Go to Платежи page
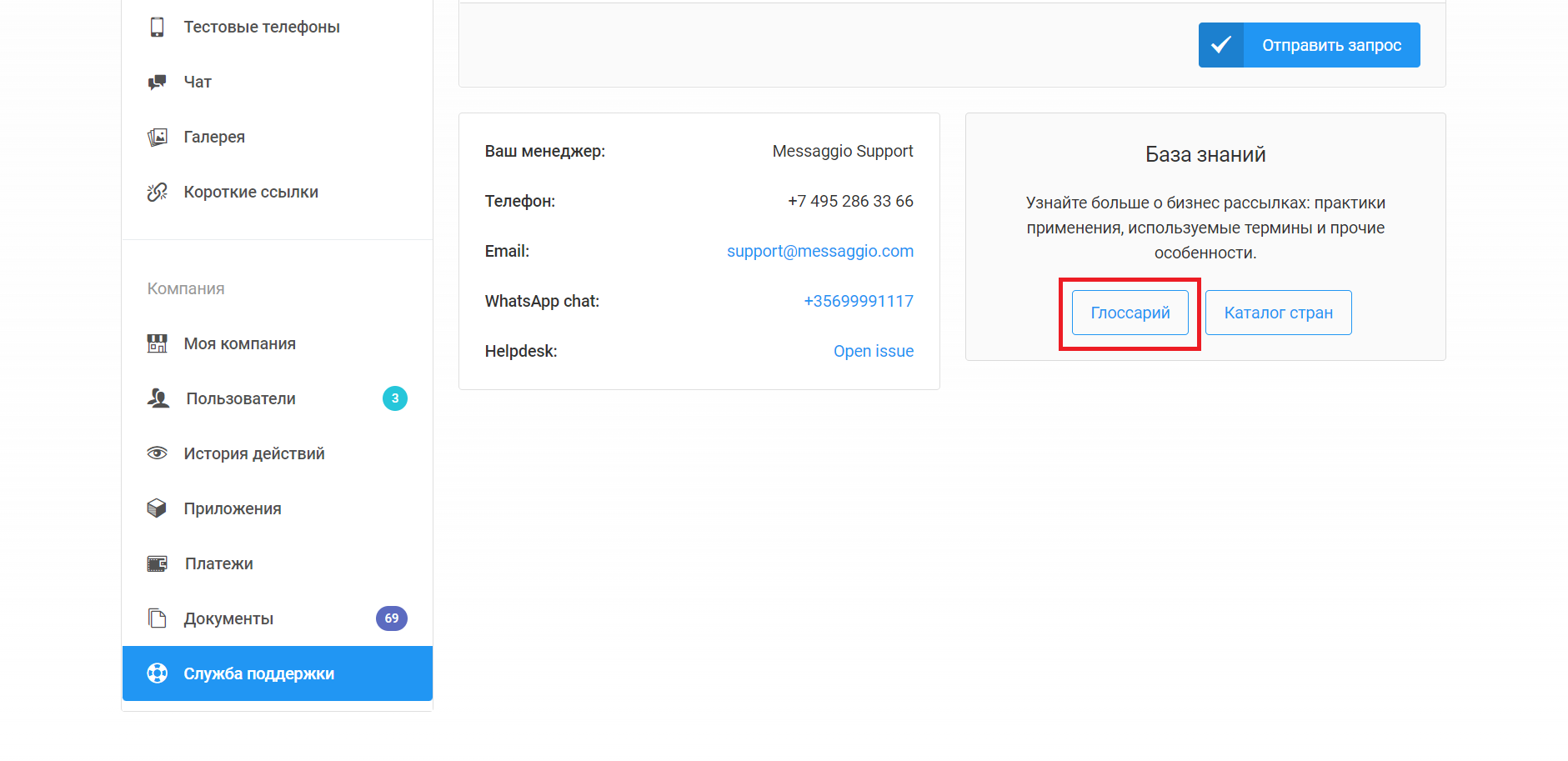1568x761 pixels. [277, 563]
